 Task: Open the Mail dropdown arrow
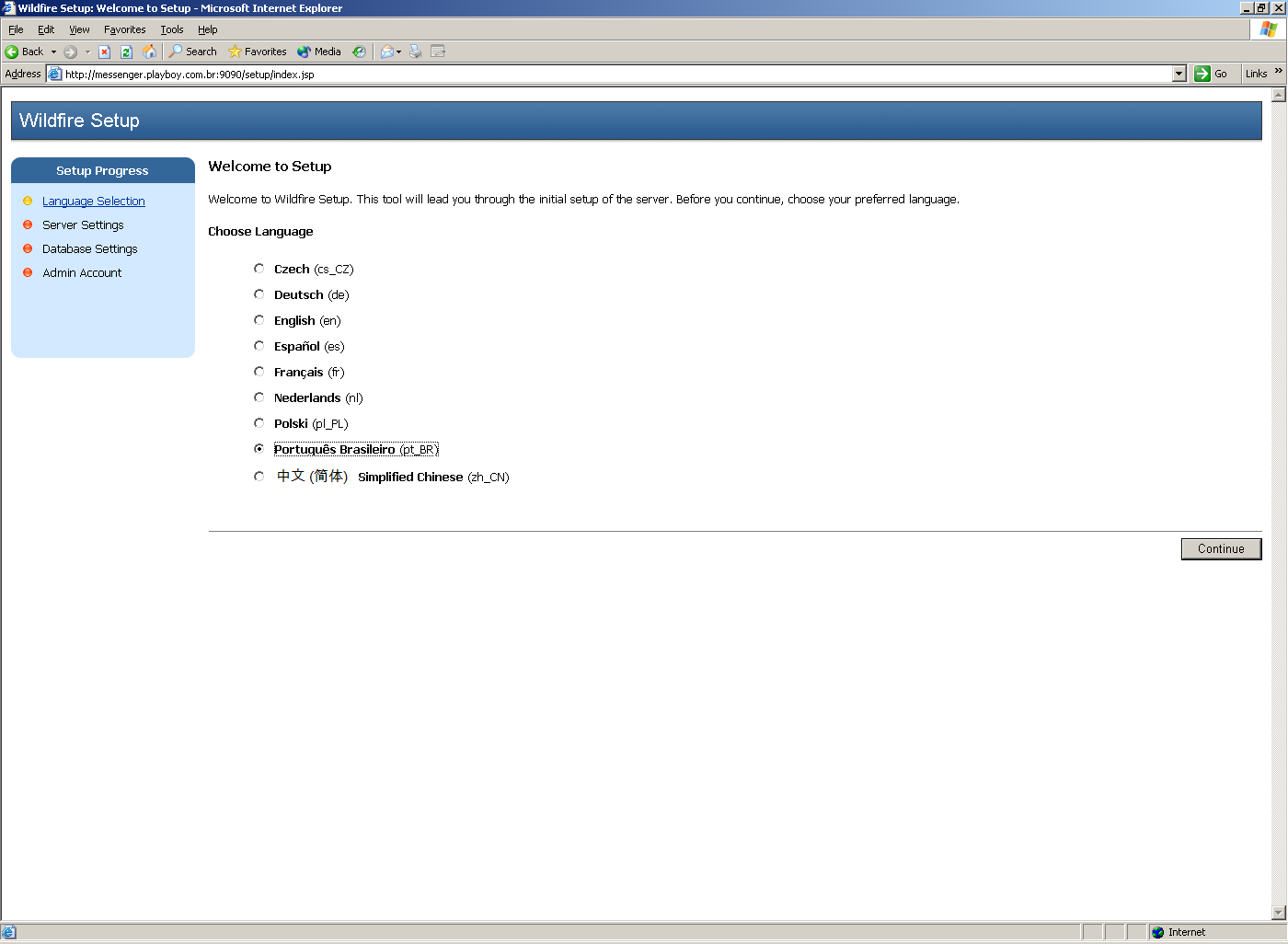pos(399,52)
